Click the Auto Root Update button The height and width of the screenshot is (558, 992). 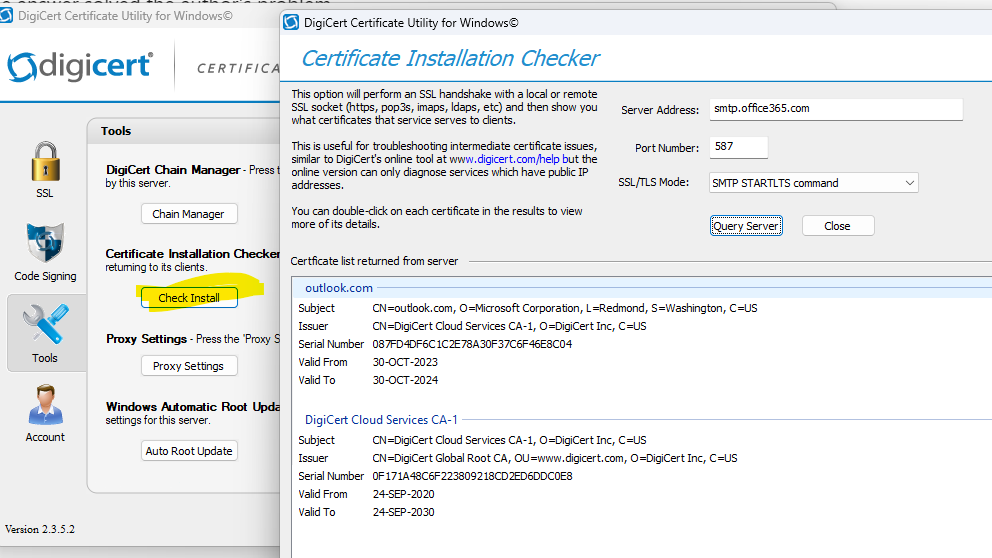189,450
